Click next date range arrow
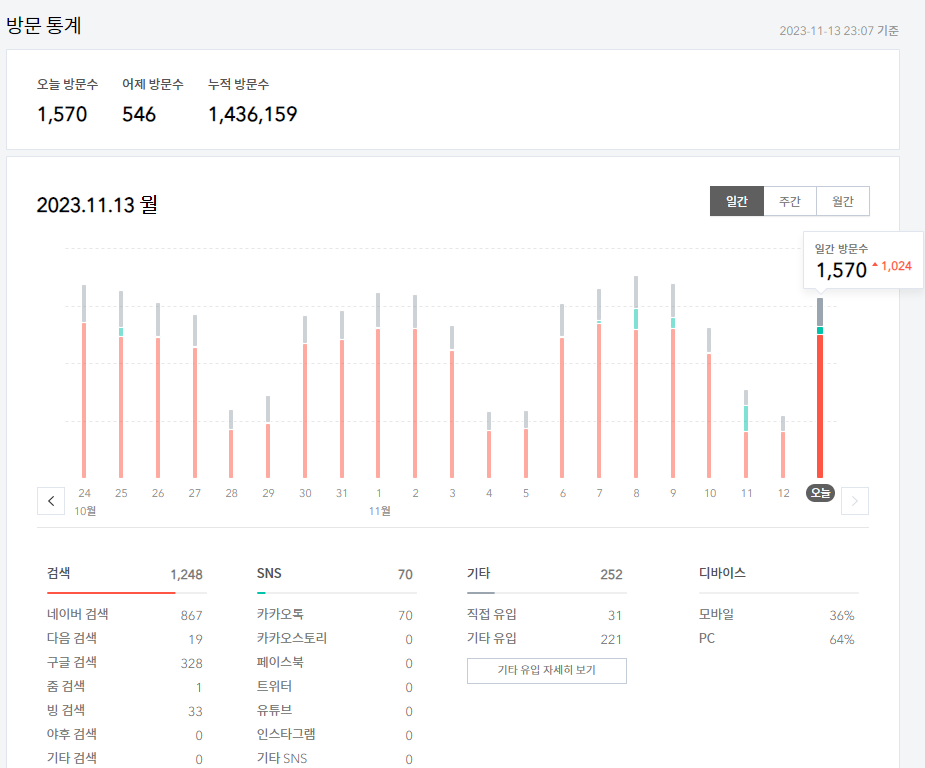 tap(855, 501)
